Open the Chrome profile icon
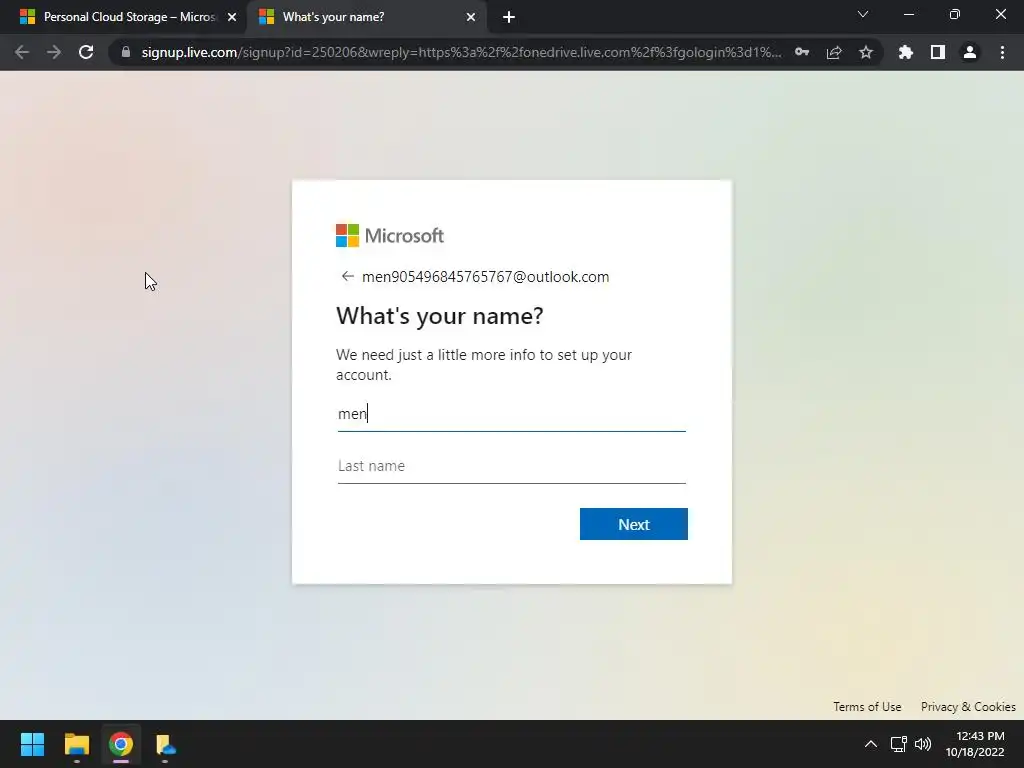The height and width of the screenshot is (768, 1024). click(x=970, y=52)
